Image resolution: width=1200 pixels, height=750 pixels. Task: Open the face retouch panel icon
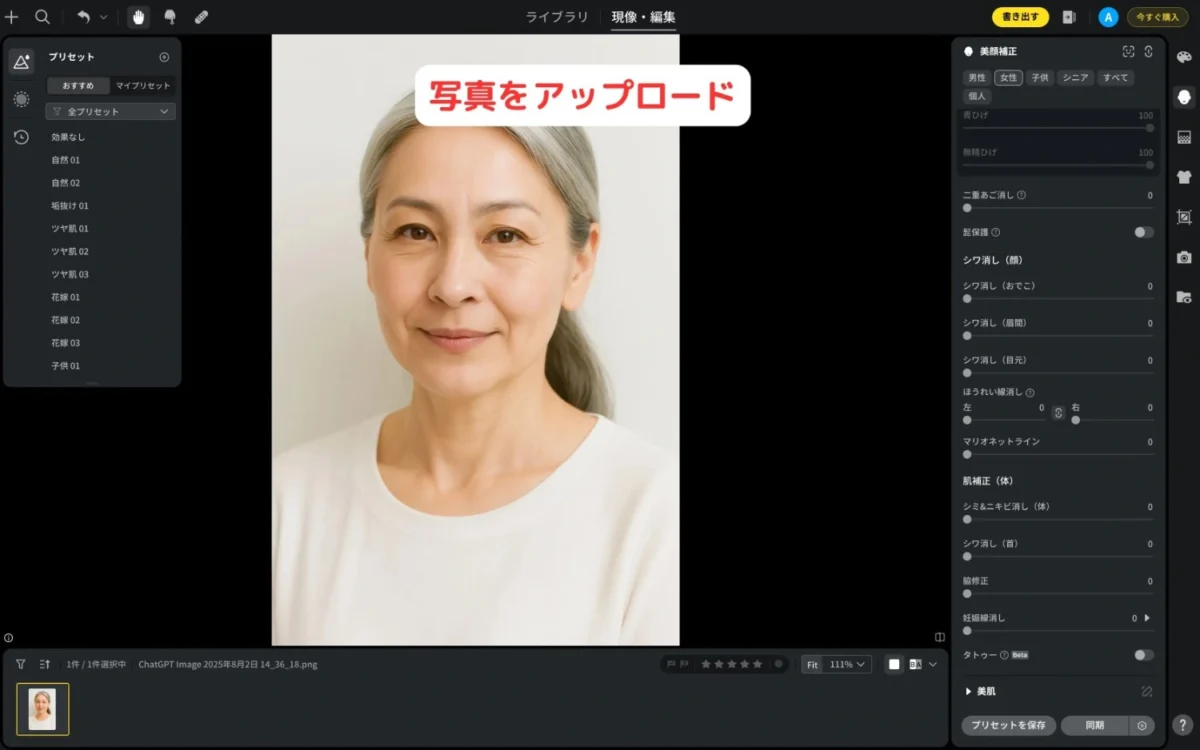[x=1184, y=97]
